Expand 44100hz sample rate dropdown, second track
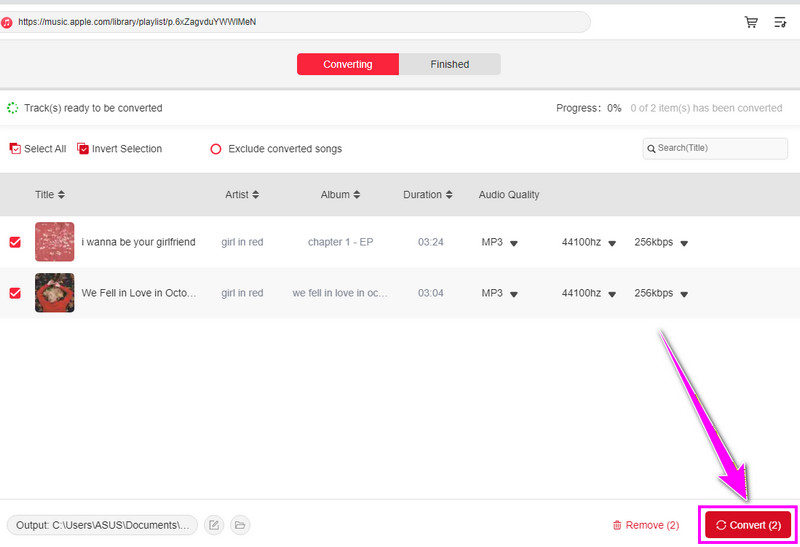 612,294
